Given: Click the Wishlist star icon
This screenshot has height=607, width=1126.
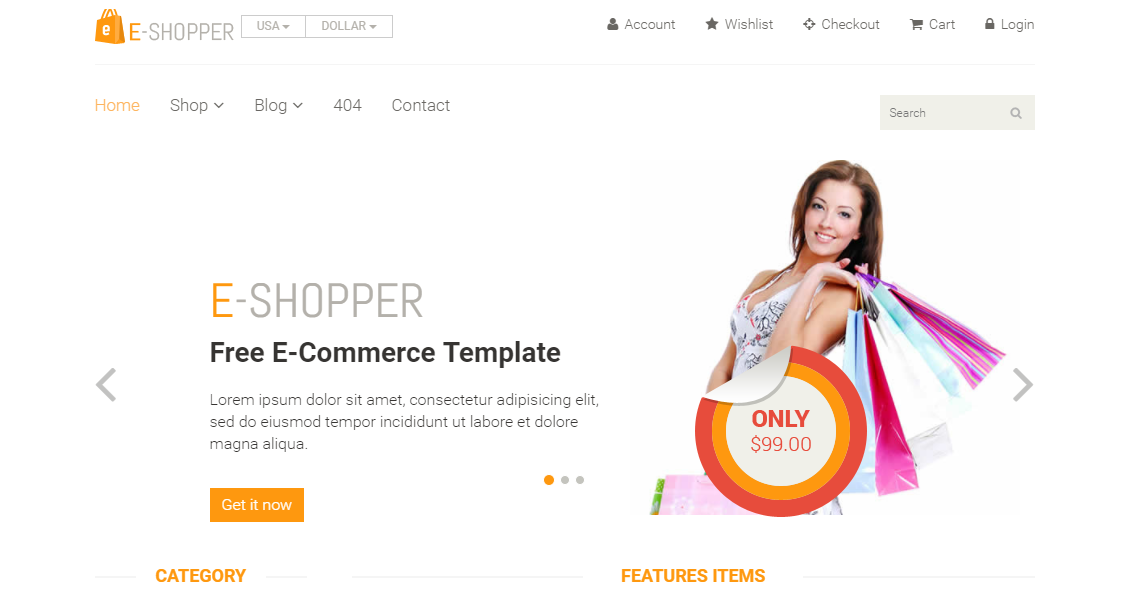Looking at the screenshot, I should pyautogui.click(x=712, y=24).
